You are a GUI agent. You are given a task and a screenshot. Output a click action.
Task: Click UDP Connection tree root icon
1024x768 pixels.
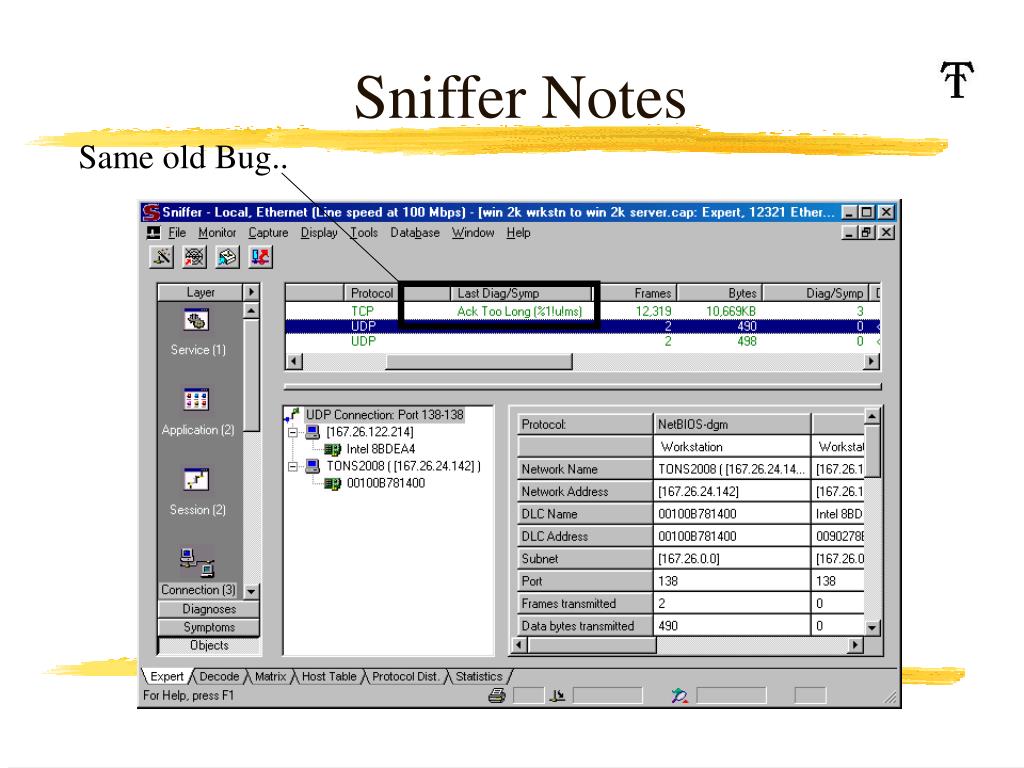click(293, 415)
